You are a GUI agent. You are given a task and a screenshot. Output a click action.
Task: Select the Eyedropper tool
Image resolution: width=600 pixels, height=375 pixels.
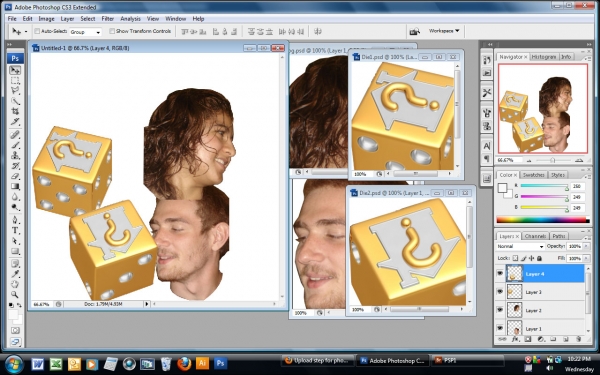pos(15,274)
